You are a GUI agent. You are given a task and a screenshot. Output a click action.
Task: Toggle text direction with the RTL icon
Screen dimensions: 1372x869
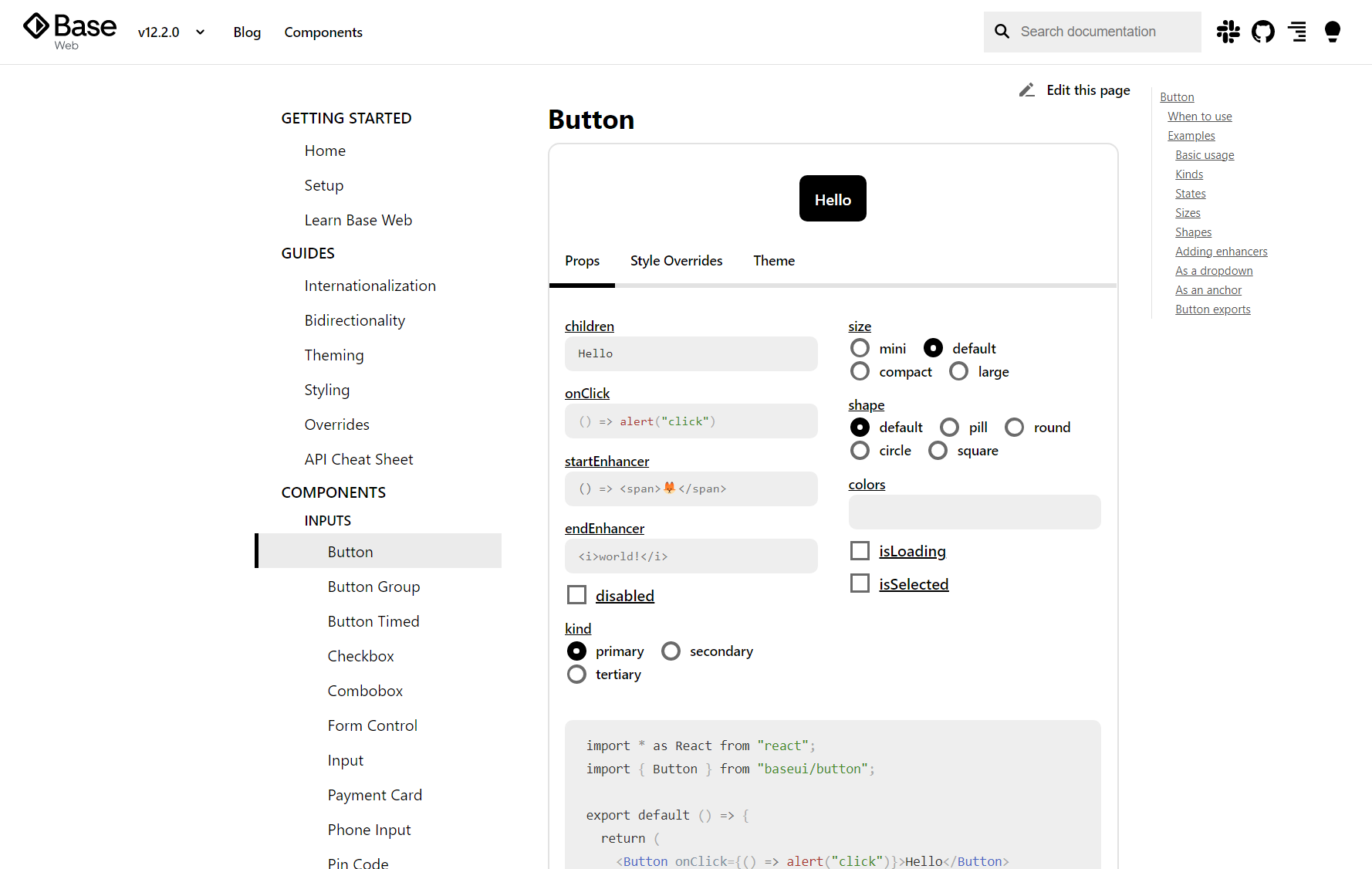click(1297, 32)
